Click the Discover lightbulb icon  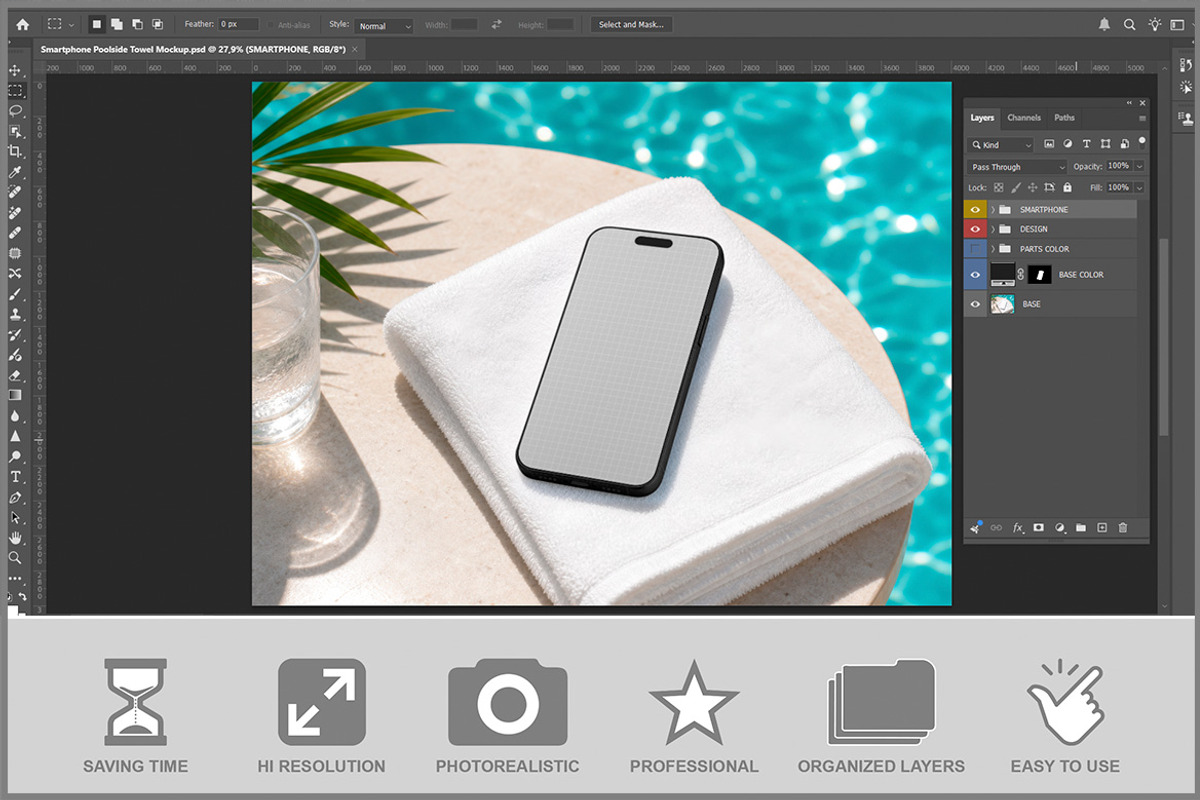(1155, 24)
